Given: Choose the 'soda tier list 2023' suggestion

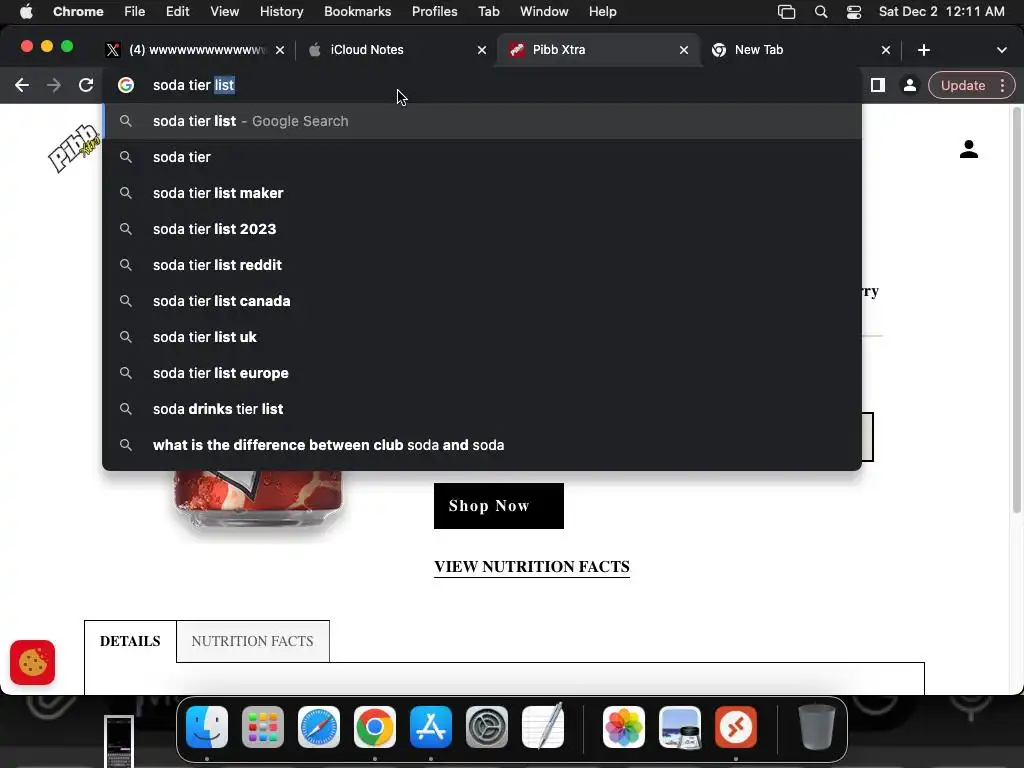Looking at the screenshot, I should point(482,229).
